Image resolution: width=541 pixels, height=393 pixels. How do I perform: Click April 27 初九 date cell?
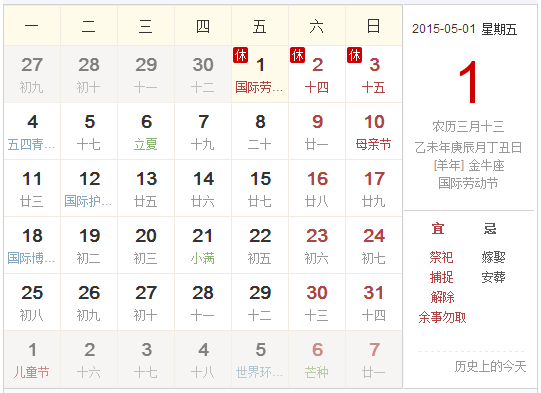(32, 74)
